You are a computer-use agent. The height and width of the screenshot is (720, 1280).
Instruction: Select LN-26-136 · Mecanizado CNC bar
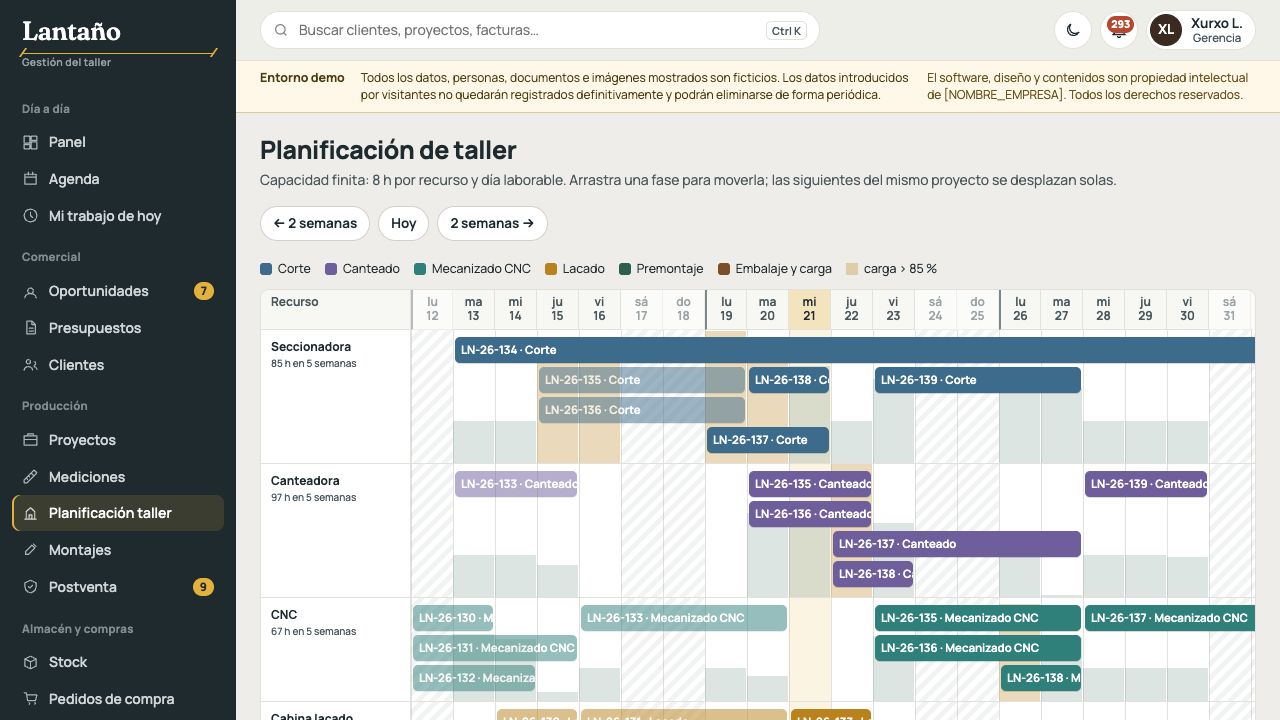pos(978,648)
